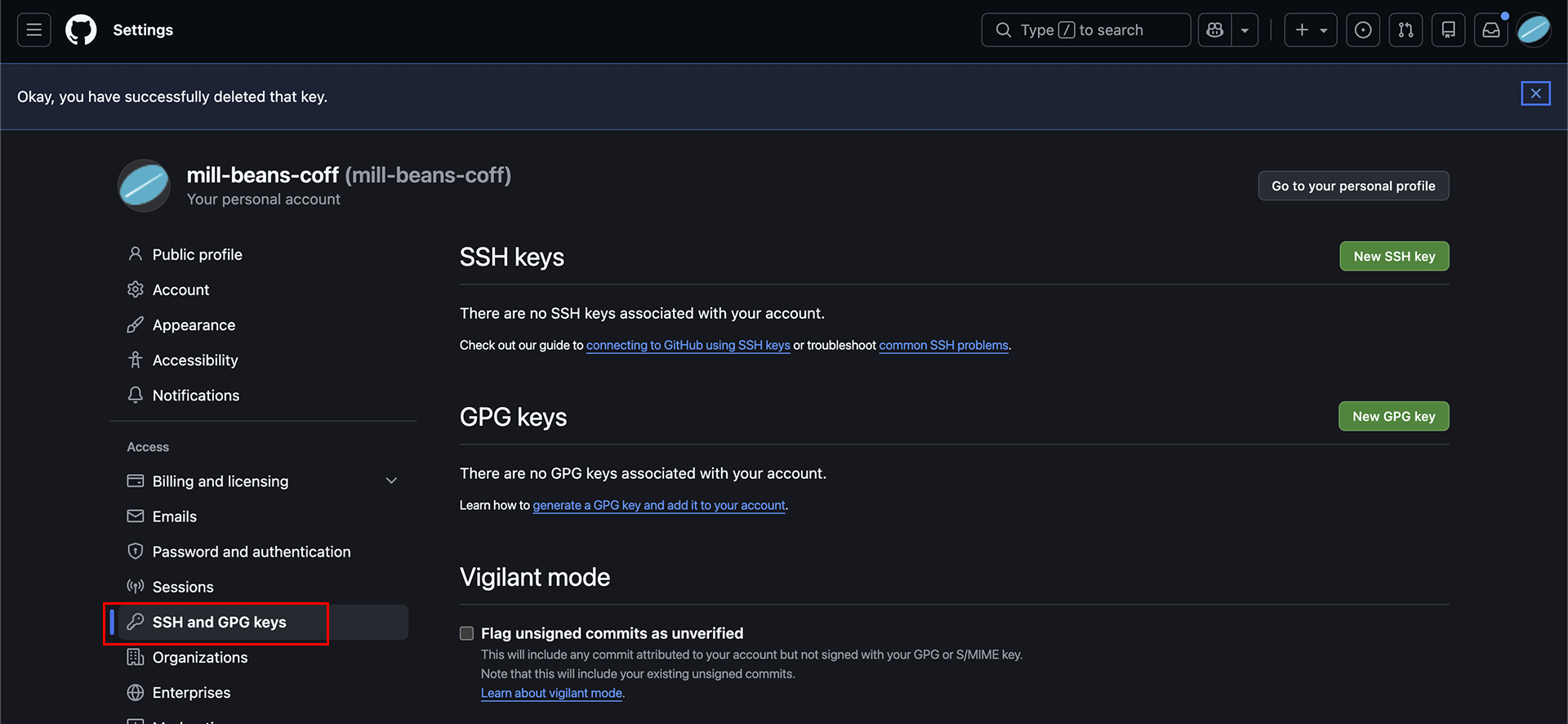
Task: Dismiss the key deleted notification banner
Action: pos(1535,94)
